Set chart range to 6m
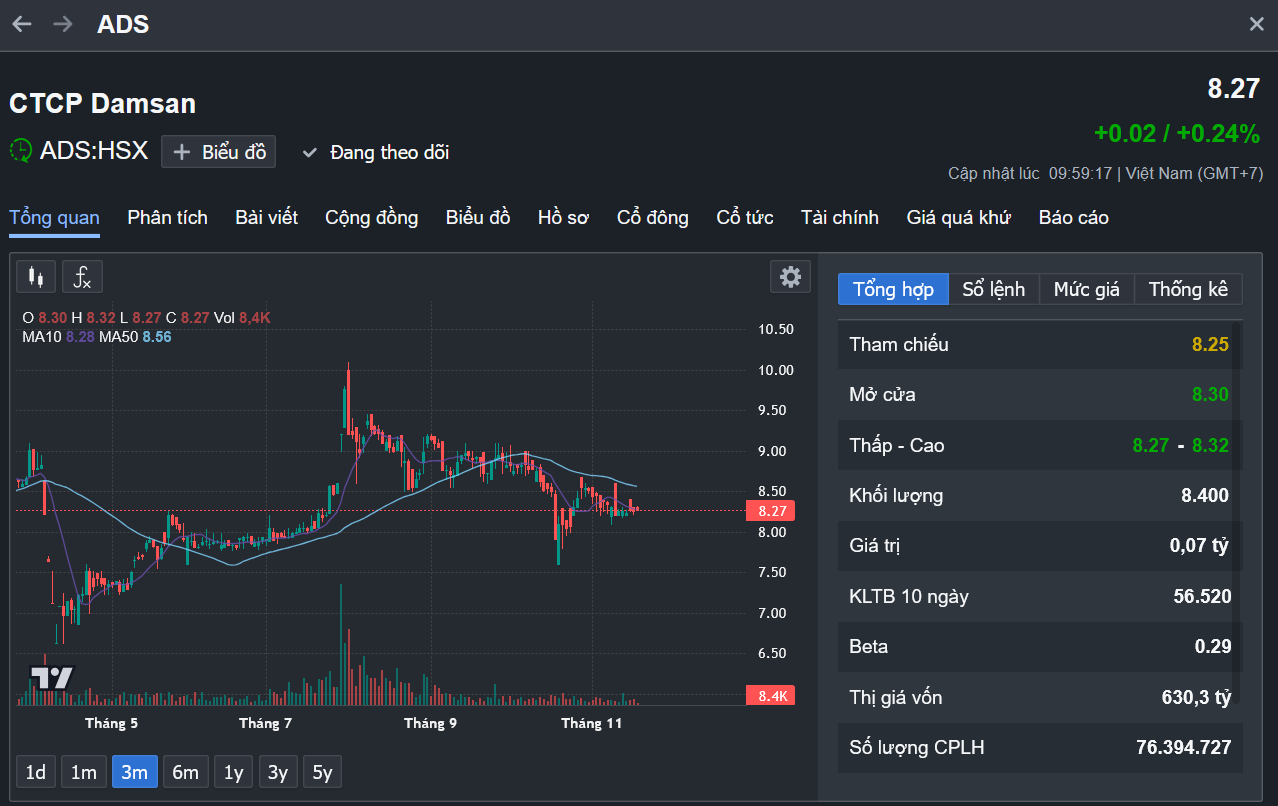Image resolution: width=1278 pixels, height=806 pixels. tap(186, 772)
